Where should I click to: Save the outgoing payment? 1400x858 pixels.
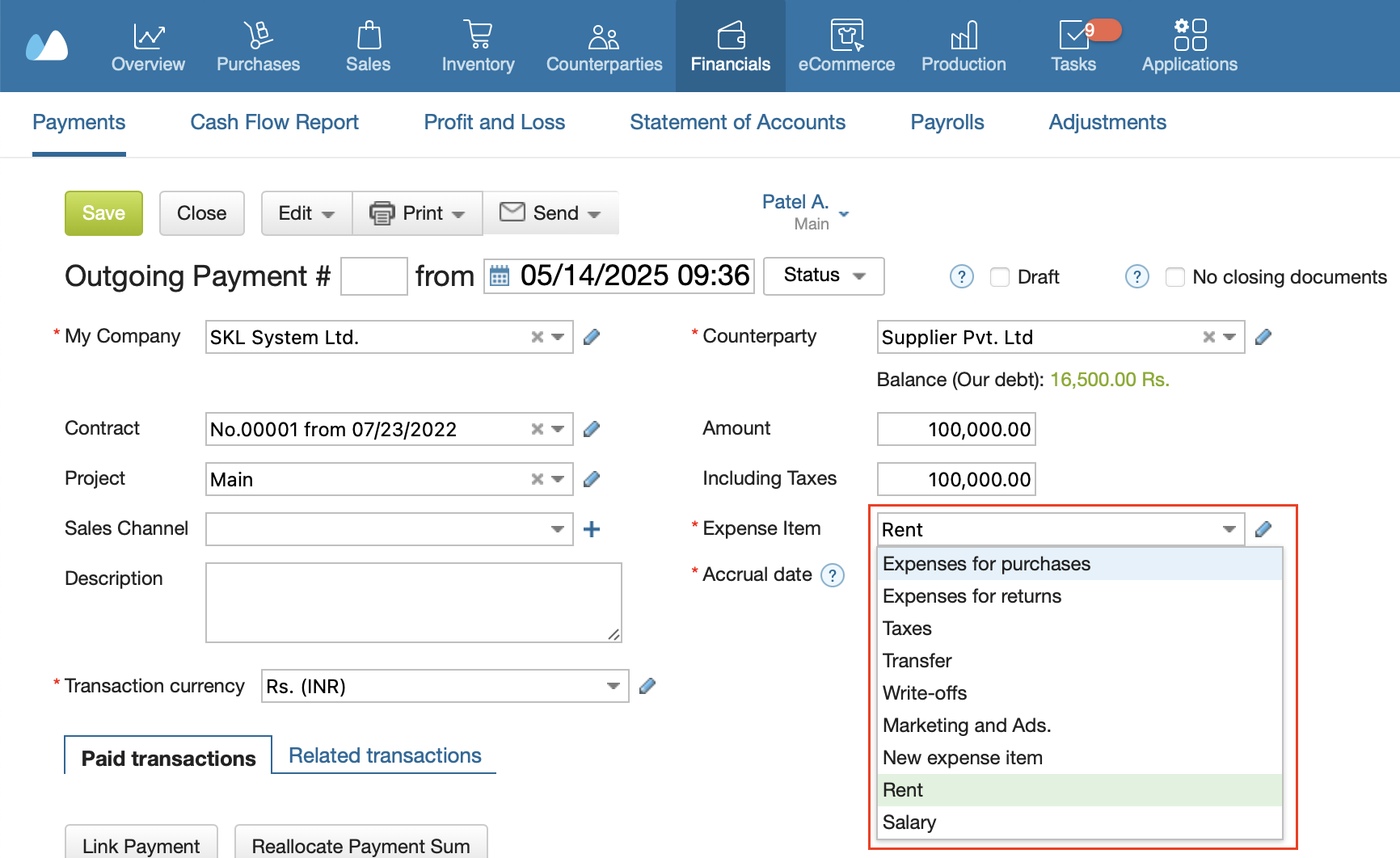103,213
